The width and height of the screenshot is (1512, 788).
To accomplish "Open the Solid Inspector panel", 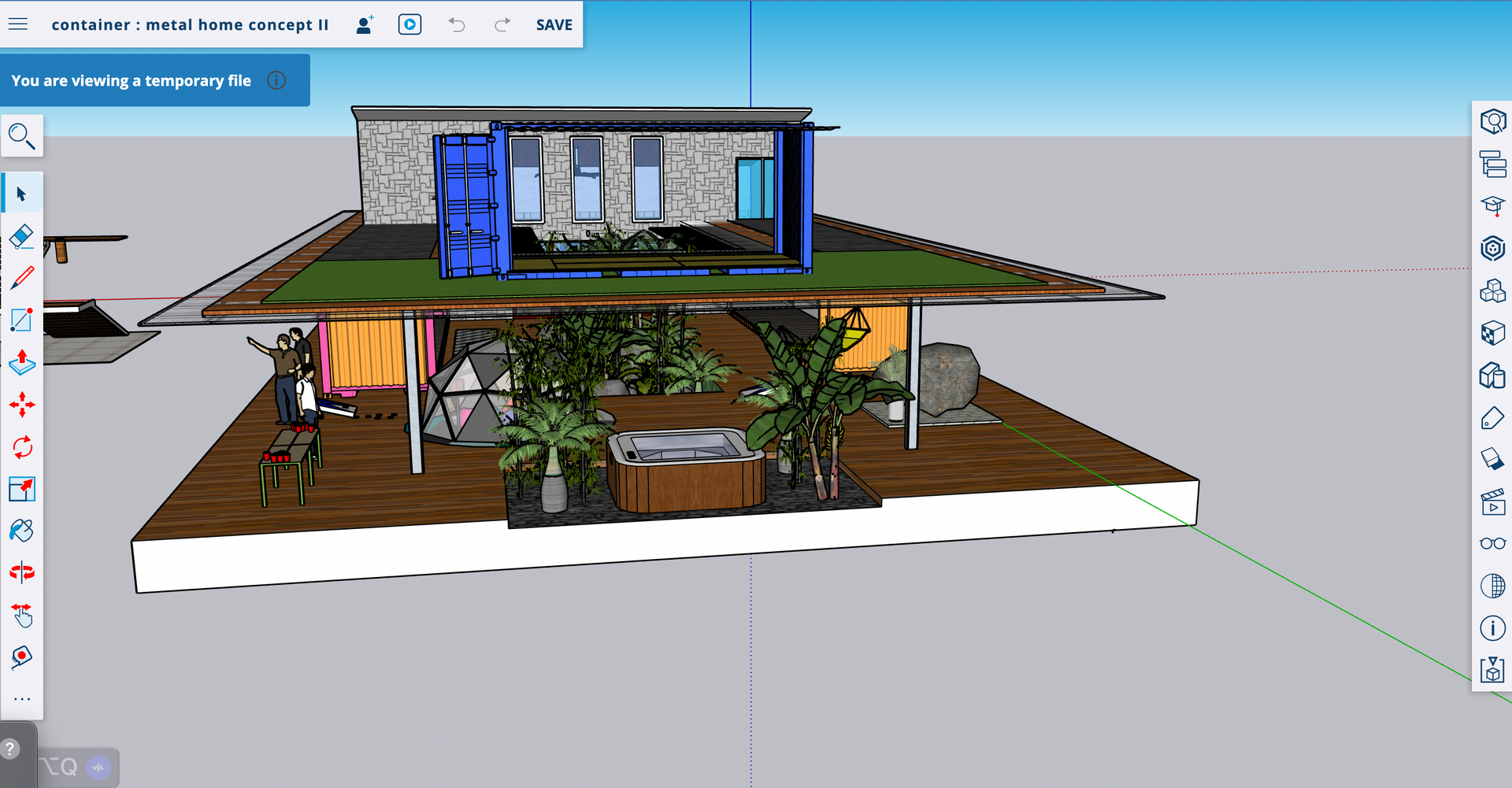I will (x=1492, y=670).
